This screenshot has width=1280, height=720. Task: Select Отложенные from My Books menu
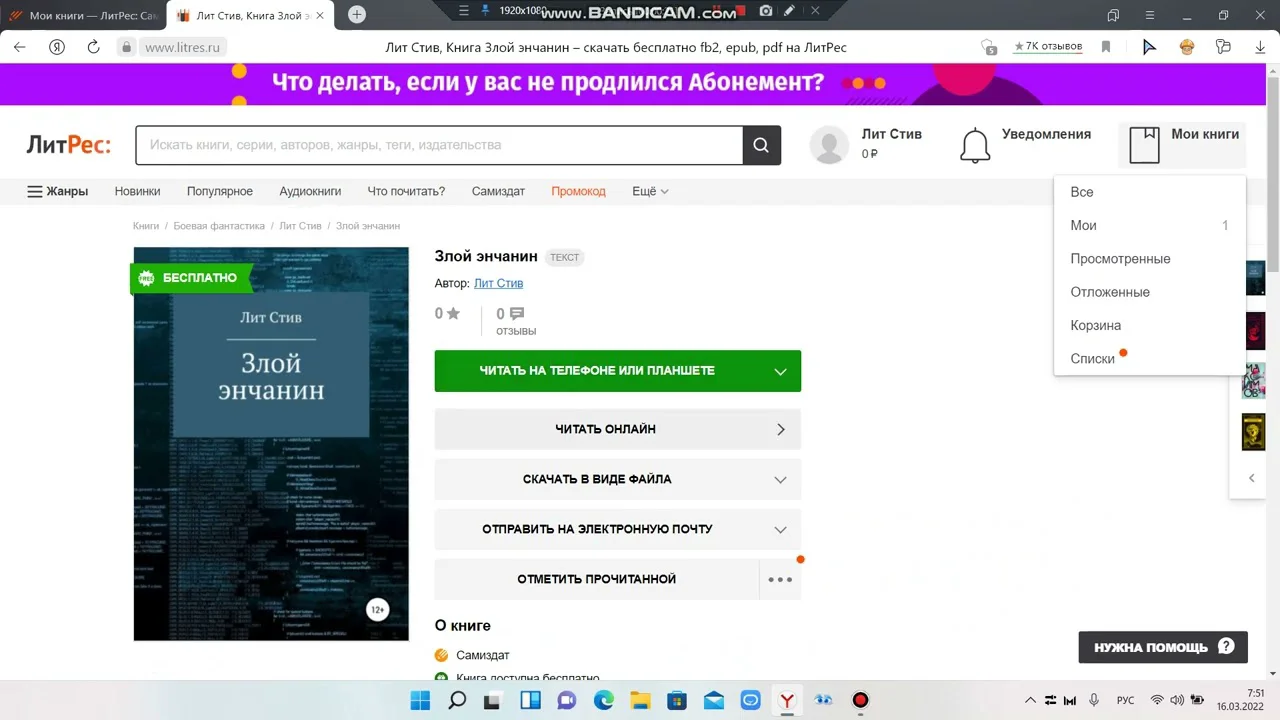(1110, 292)
